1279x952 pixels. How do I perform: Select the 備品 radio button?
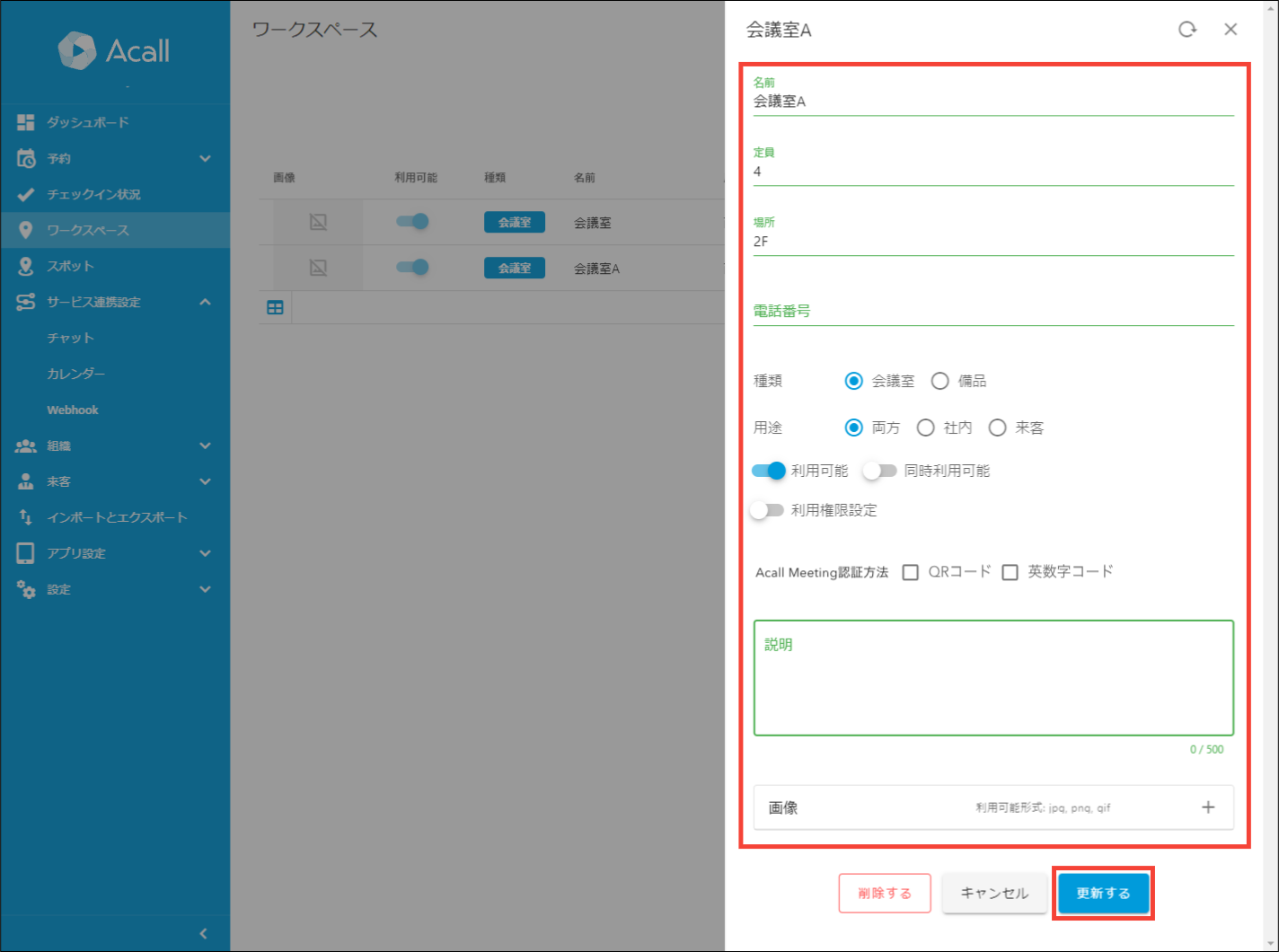(x=939, y=381)
